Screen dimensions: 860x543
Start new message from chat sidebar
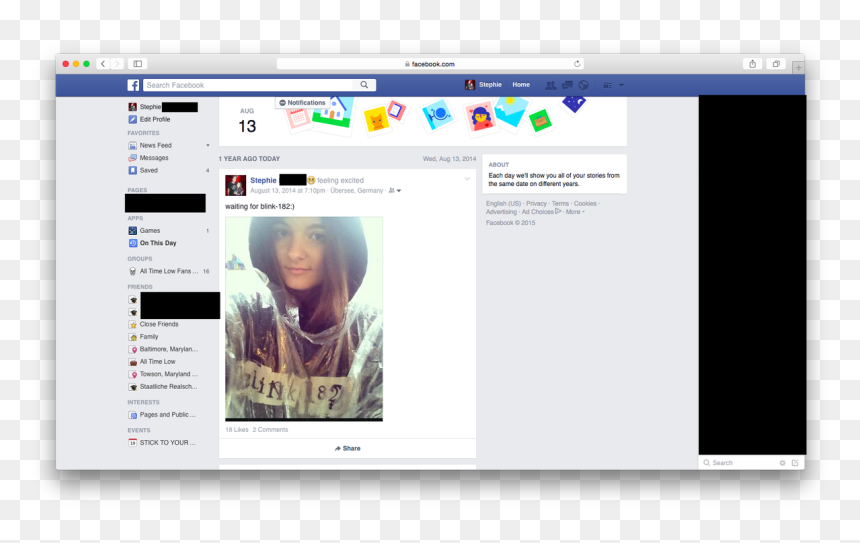(x=795, y=463)
